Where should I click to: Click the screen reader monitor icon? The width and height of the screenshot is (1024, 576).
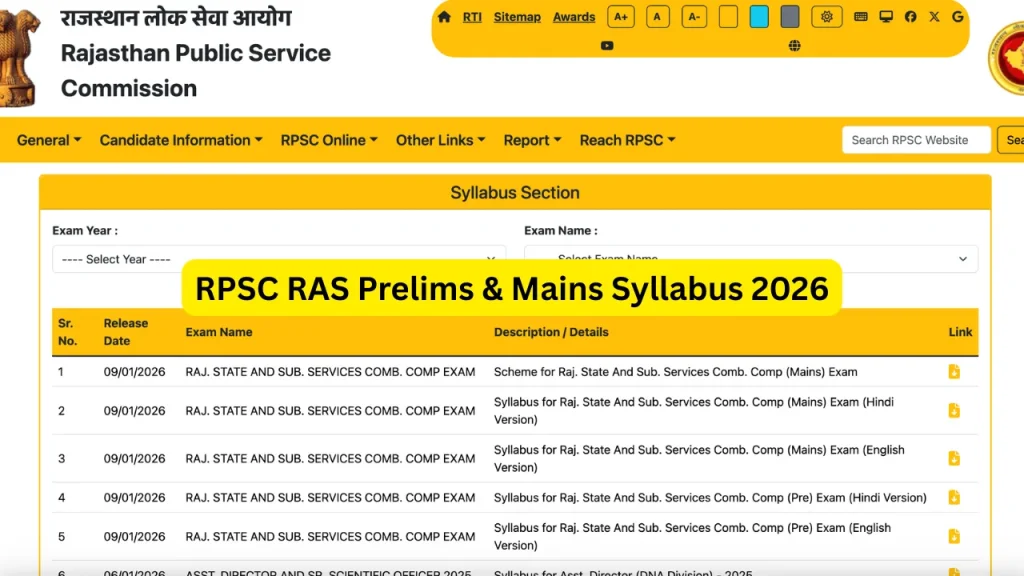tap(885, 17)
